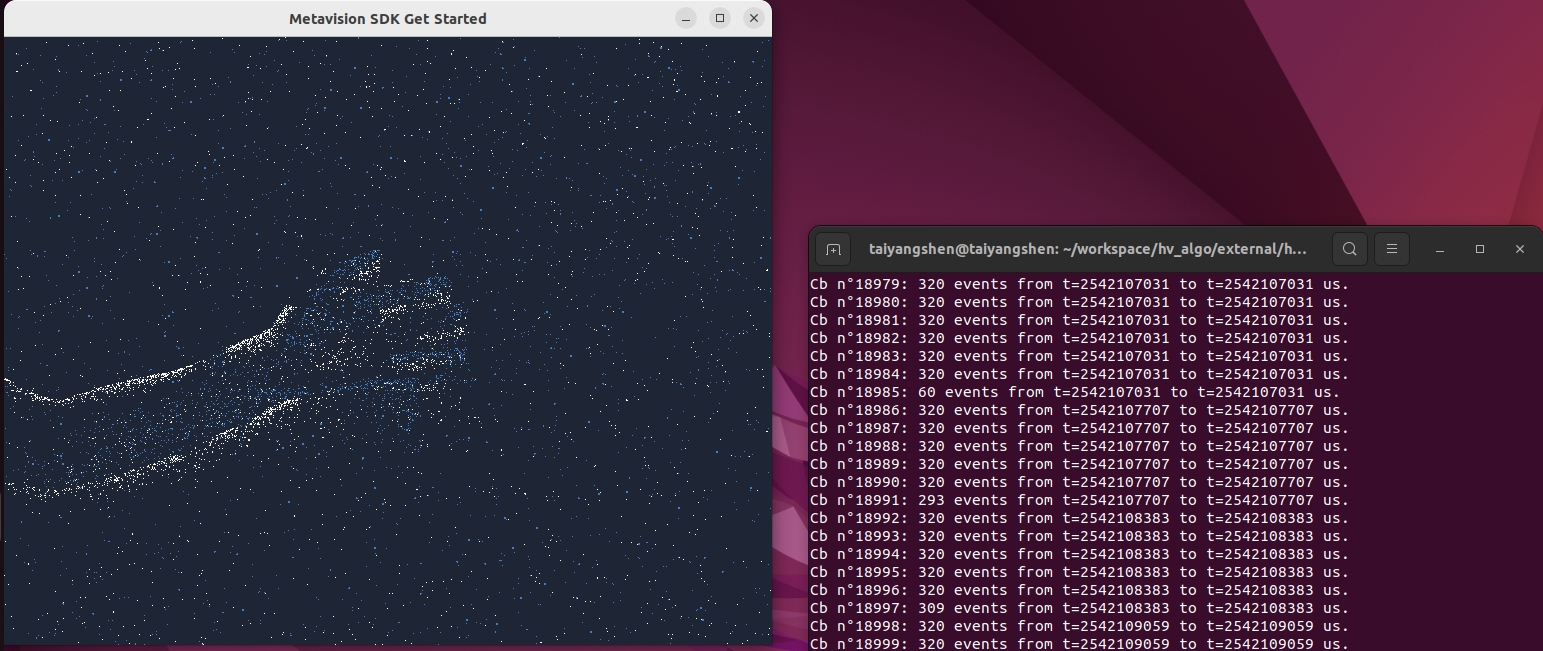Close the Metavision SDK Get Started window
1543x651 pixels.
tap(754, 18)
